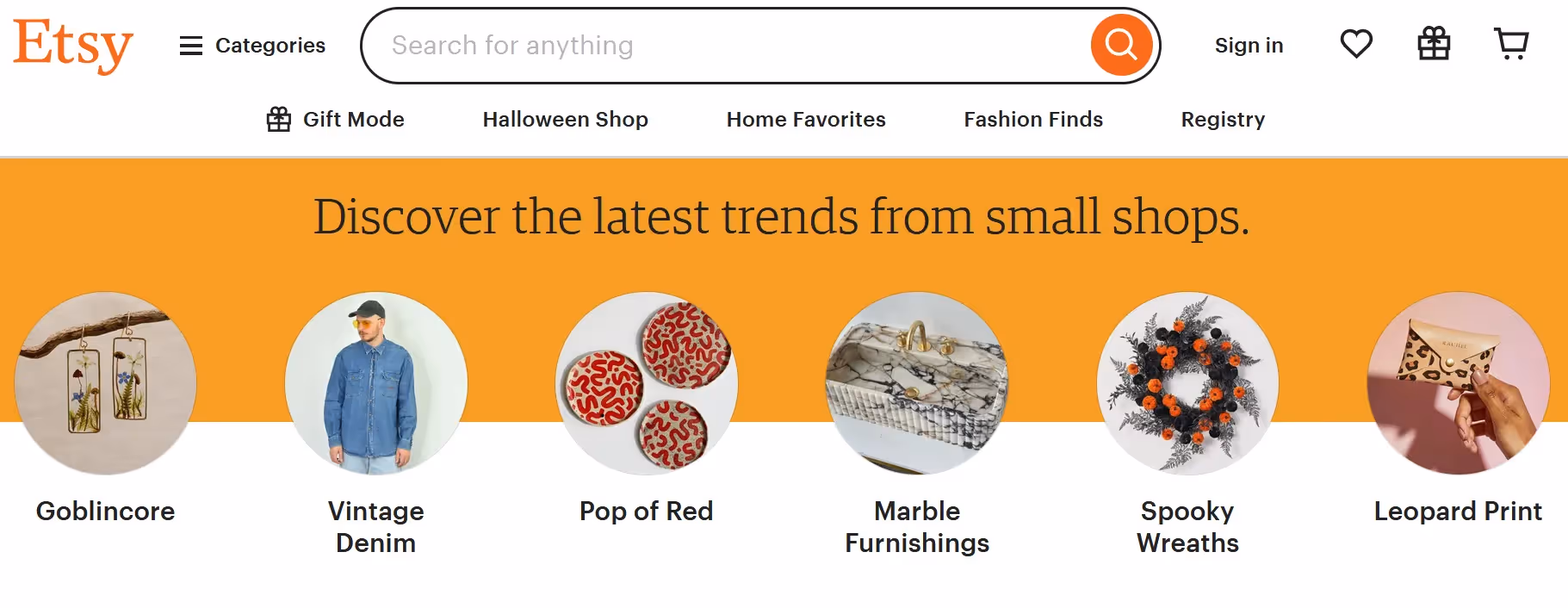The image size is (1568, 608).
Task: Open the Home Favorites section
Action: click(805, 119)
